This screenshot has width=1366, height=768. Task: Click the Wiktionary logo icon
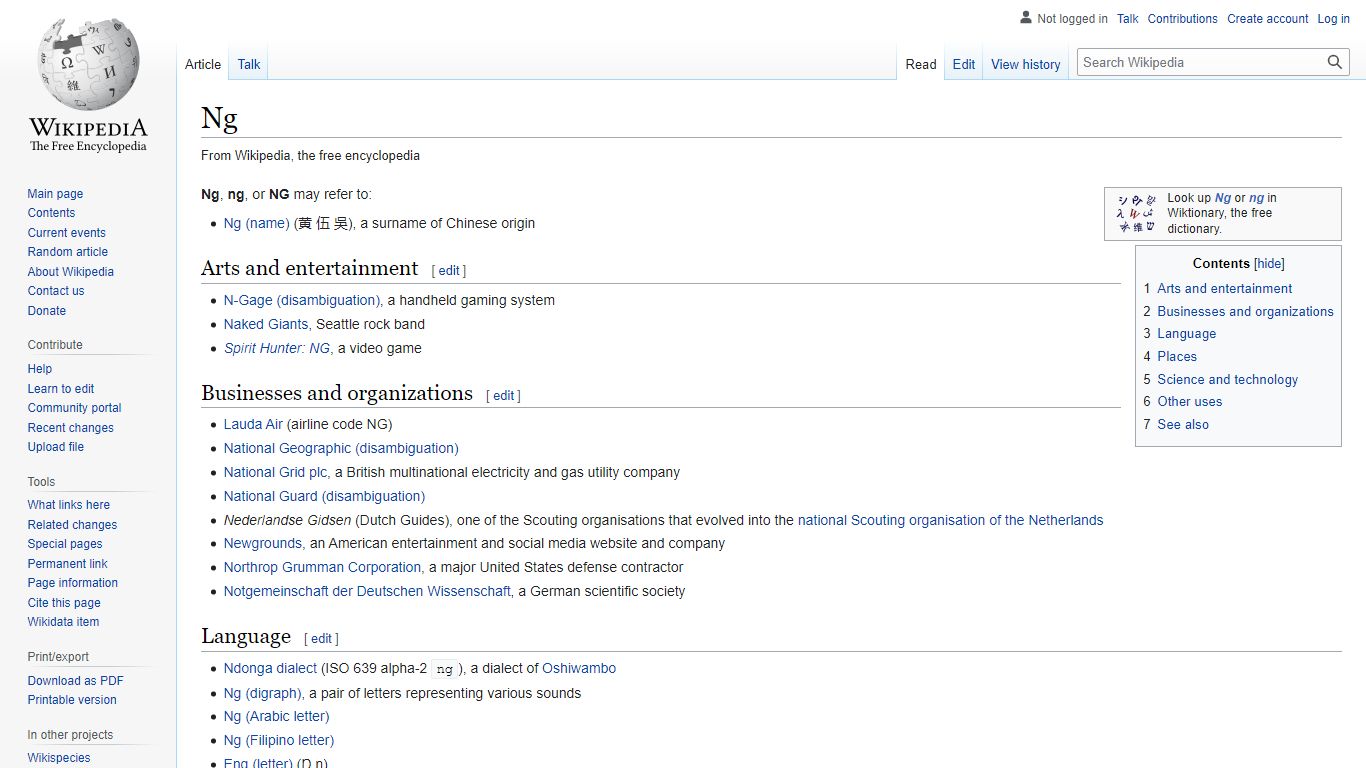tap(1137, 213)
